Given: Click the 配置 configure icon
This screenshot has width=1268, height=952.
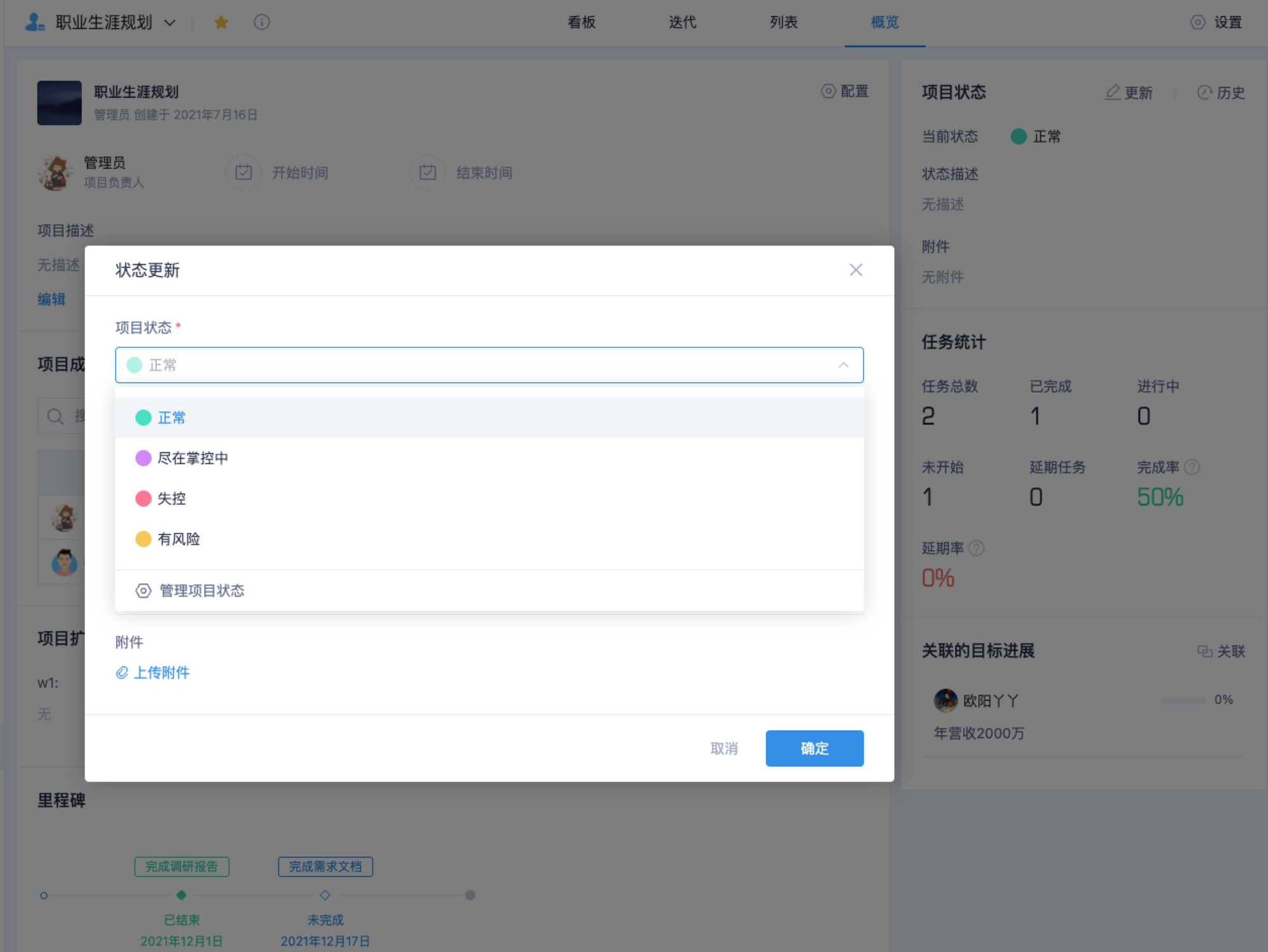Looking at the screenshot, I should pos(828,91).
